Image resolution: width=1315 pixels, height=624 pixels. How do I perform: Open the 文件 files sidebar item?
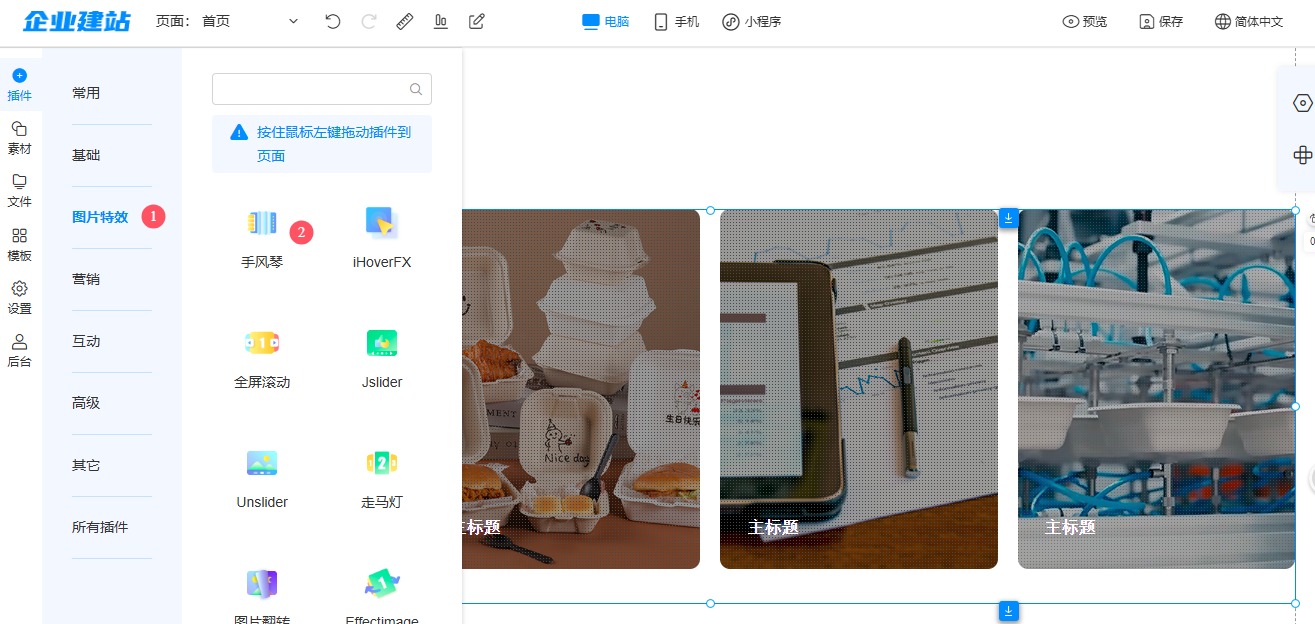pos(19,191)
